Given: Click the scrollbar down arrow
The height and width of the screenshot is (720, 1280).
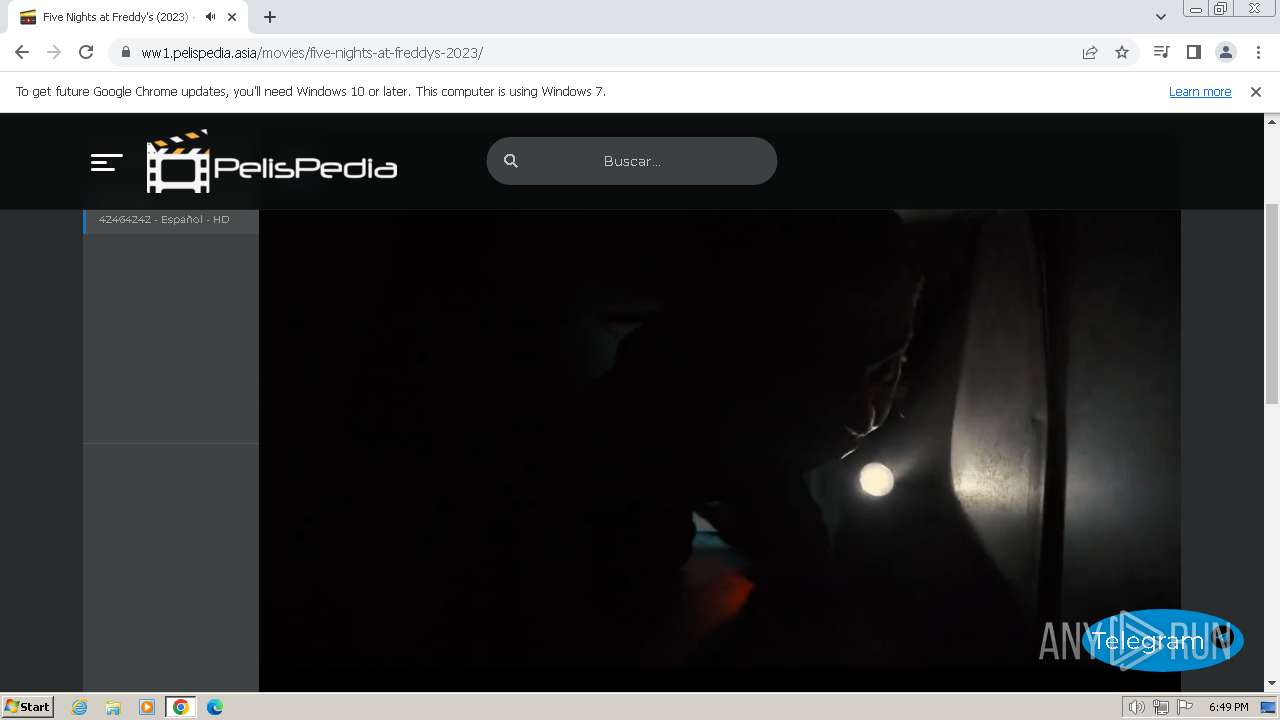Looking at the screenshot, I should pyautogui.click(x=1272, y=683).
